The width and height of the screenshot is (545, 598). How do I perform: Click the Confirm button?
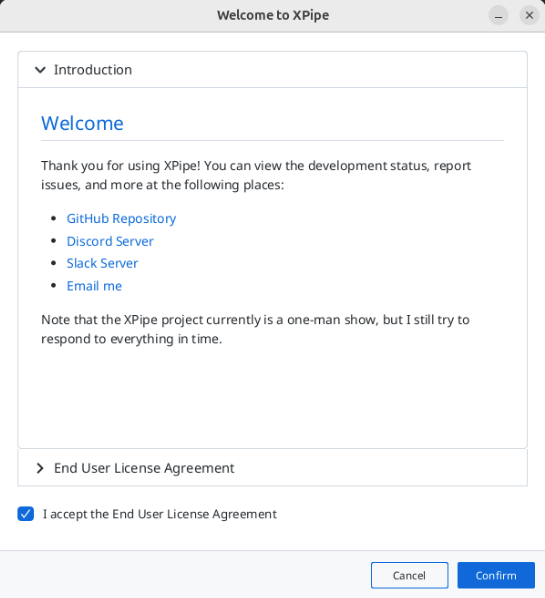click(x=496, y=575)
